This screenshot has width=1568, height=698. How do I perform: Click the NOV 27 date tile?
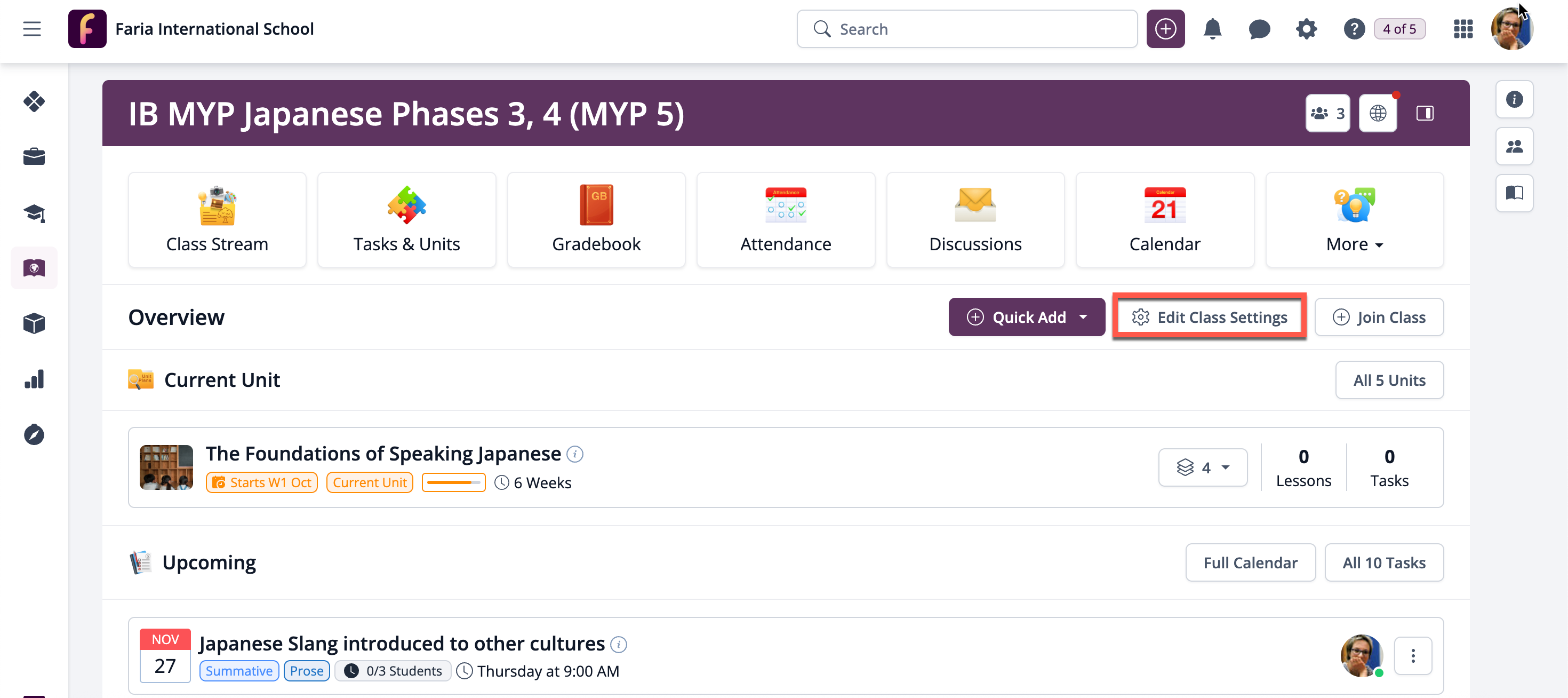pyautogui.click(x=165, y=656)
